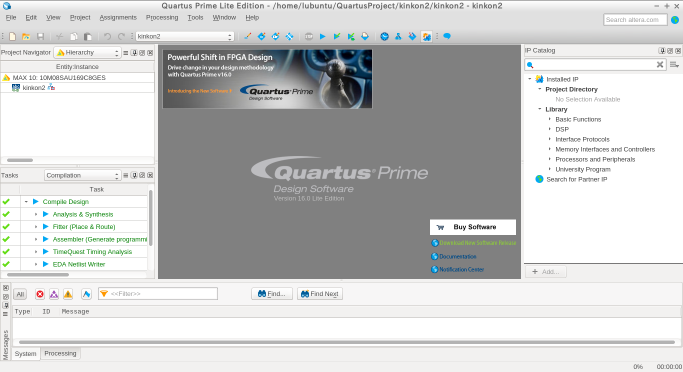Click the Stop Processing toolbar icon
The image size is (683, 372).
coord(309,37)
